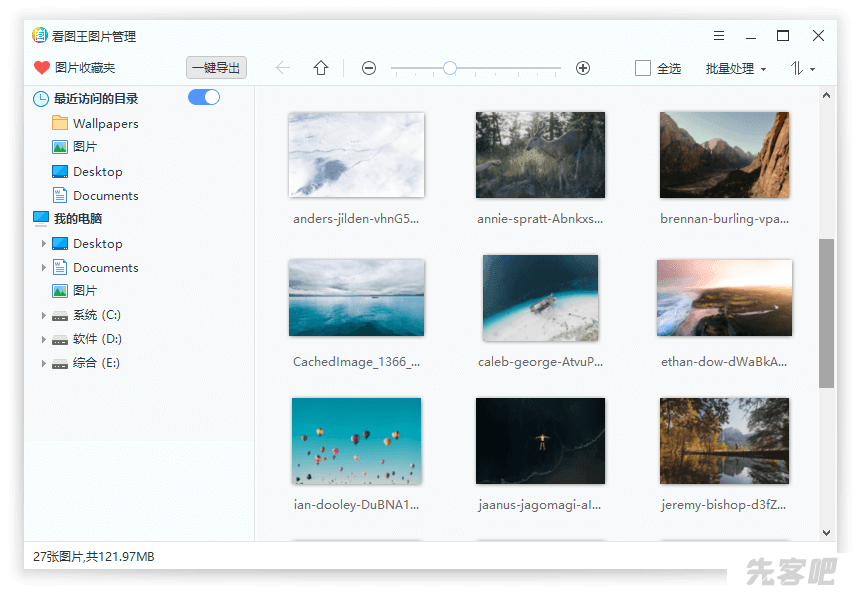
Task: Open the hot air balloons thumbnail
Action: pyautogui.click(x=356, y=441)
